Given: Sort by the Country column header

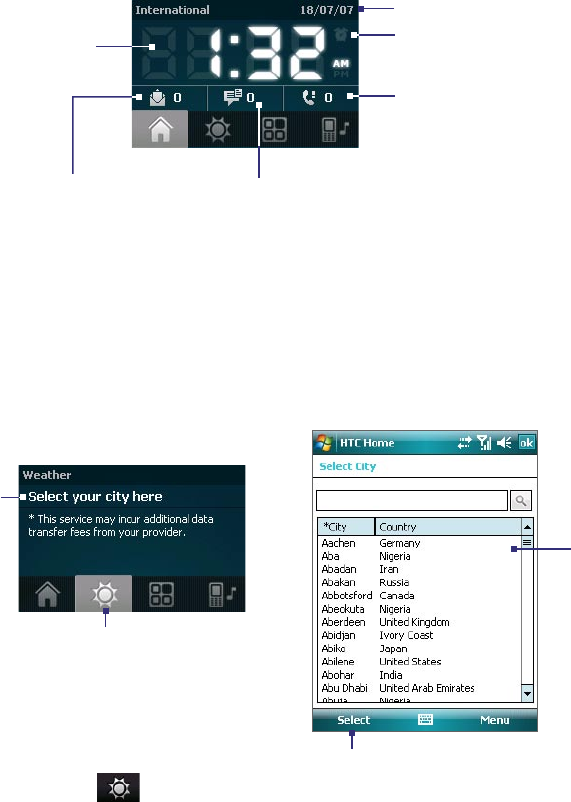Looking at the screenshot, I should tap(448, 526).
